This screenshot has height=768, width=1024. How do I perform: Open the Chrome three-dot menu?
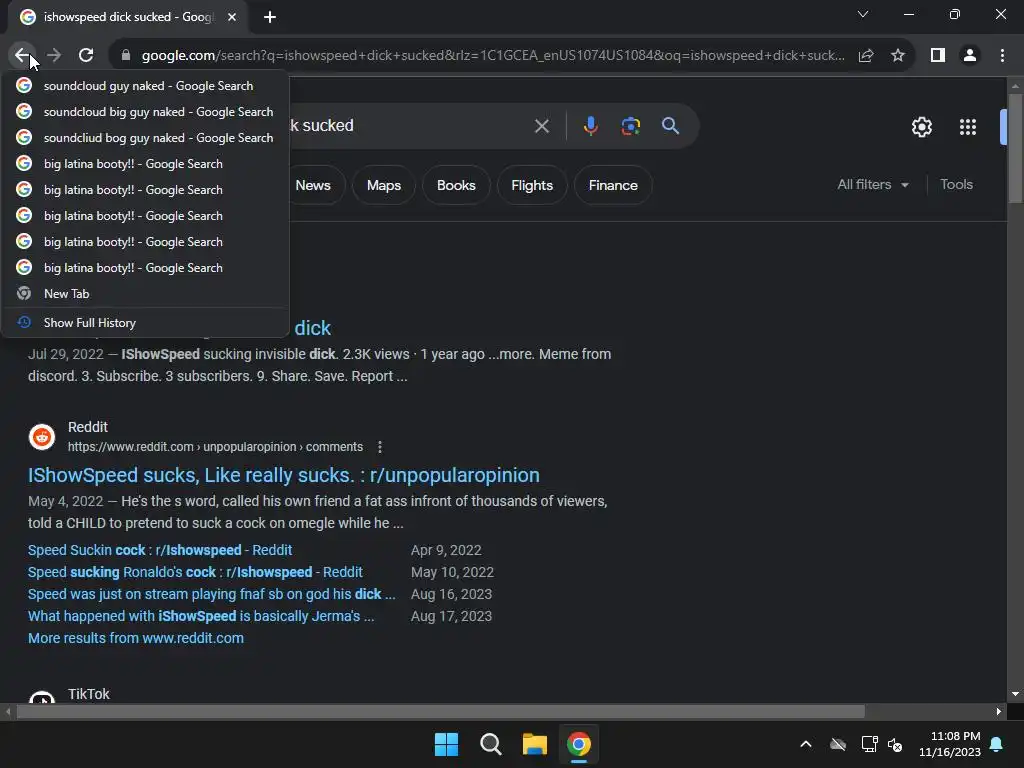[1002, 56]
